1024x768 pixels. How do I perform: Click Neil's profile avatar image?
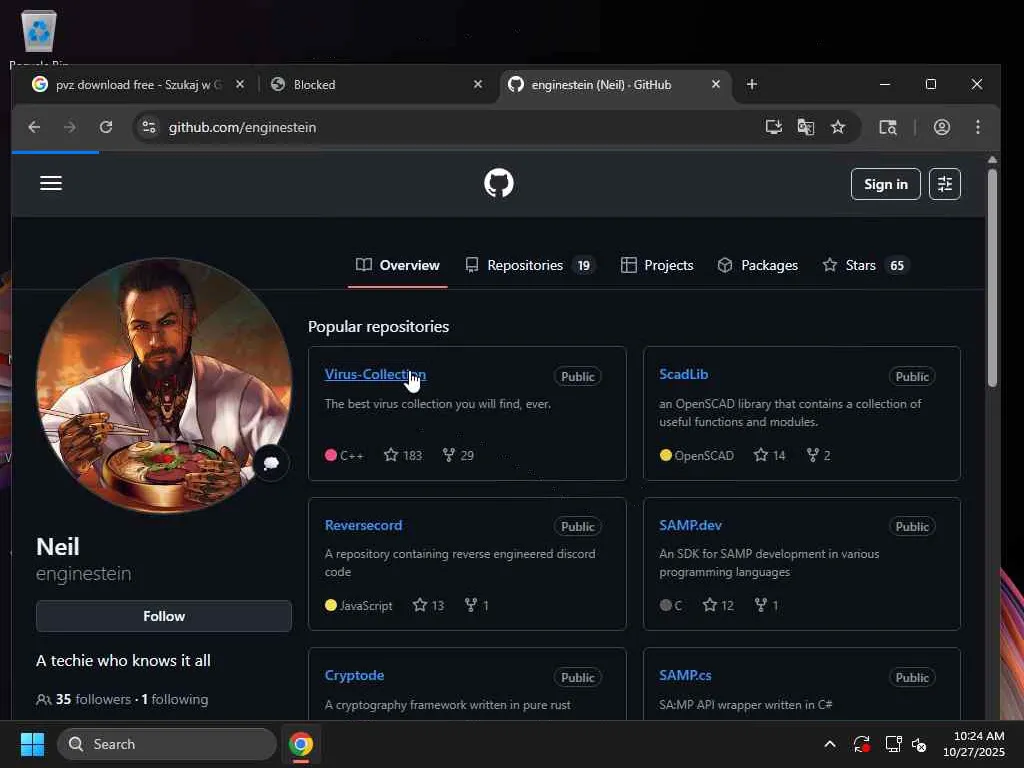pos(164,385)
